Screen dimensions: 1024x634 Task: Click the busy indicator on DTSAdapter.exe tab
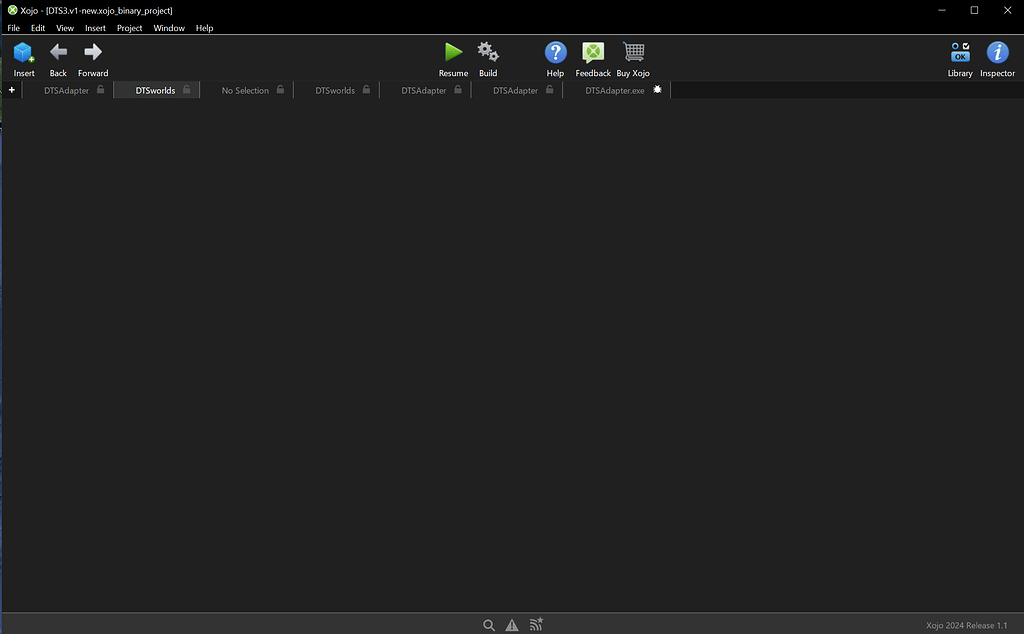tap(657, 89)
